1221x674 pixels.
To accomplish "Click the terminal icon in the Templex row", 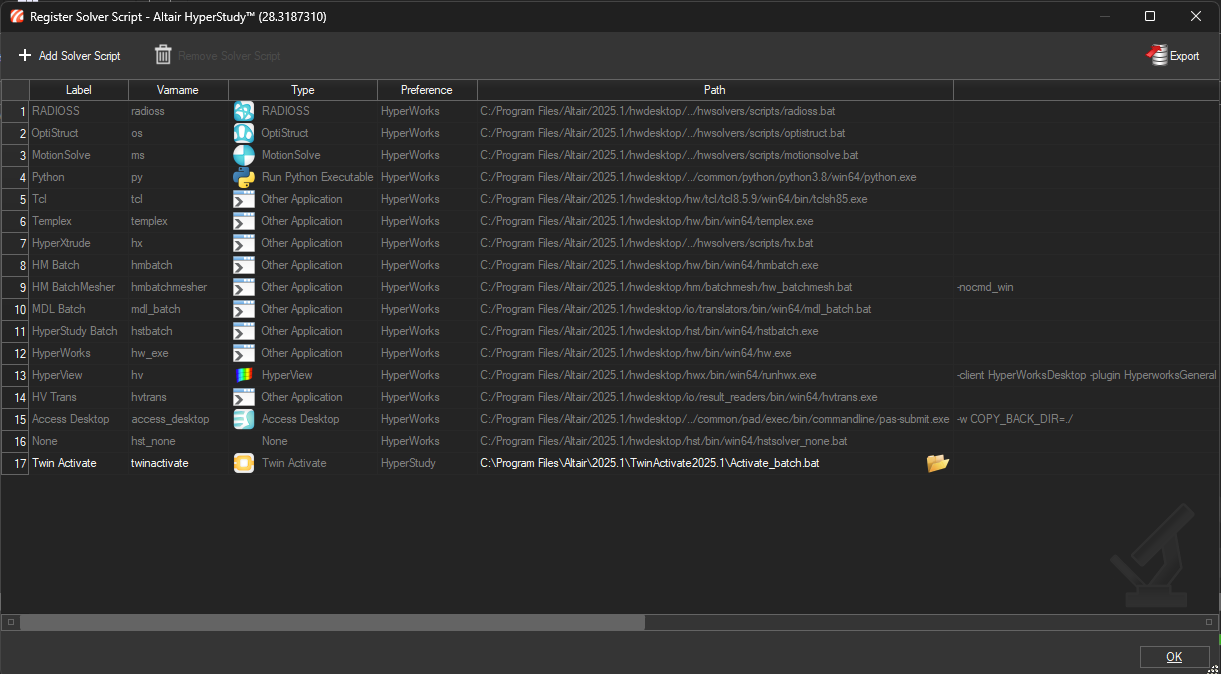I will [244, 221].
